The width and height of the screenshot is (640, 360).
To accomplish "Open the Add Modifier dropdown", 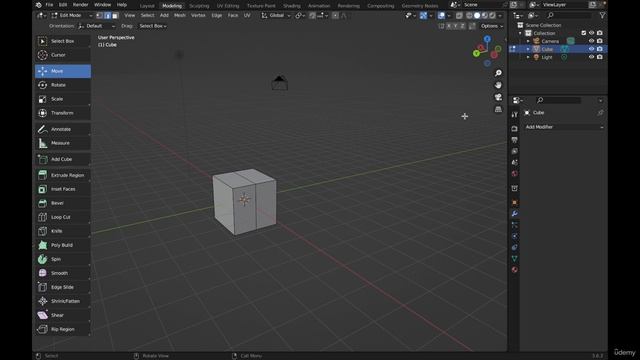I will (x=564, y=127).
